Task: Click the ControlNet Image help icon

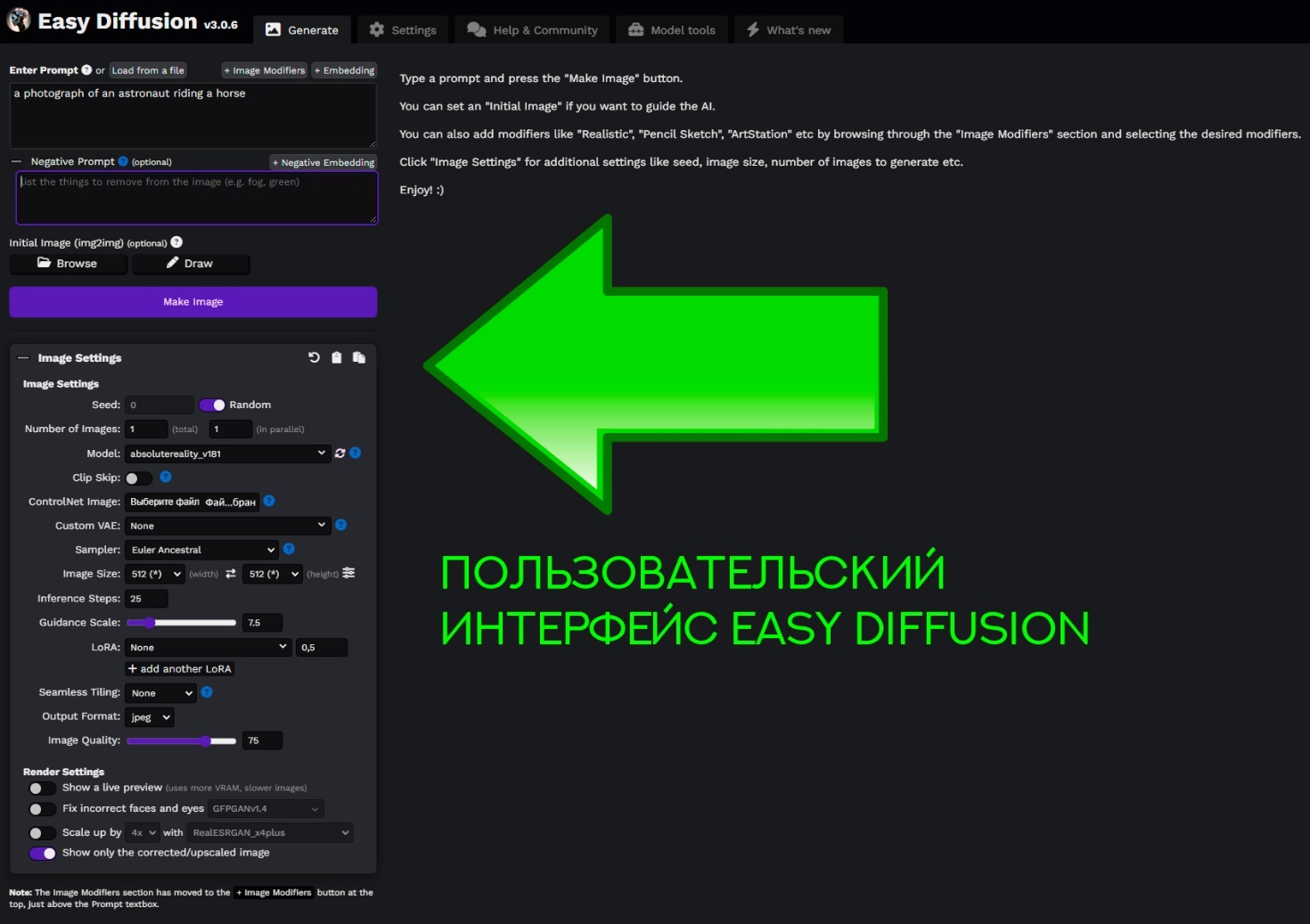Action: pos(269,501)
